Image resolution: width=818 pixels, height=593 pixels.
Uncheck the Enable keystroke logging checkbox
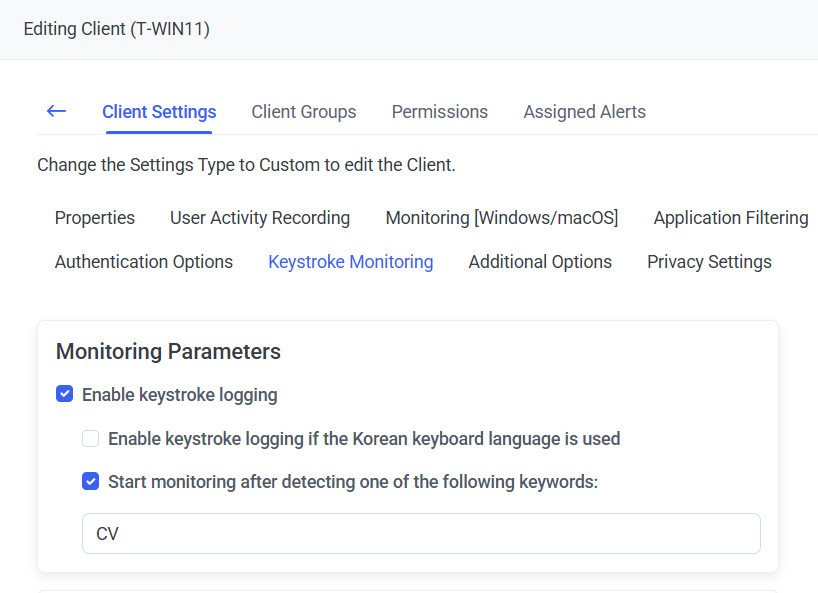[x=65, y=395]
